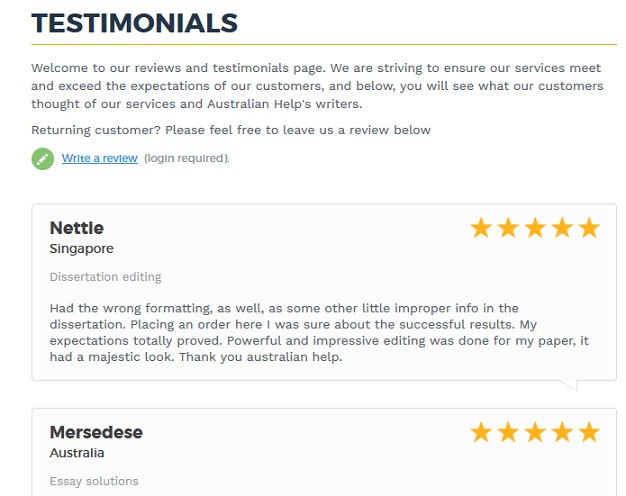Click the fifth star in Nettie's rating
The image size is (626, 496).
[x=589, y=228]
